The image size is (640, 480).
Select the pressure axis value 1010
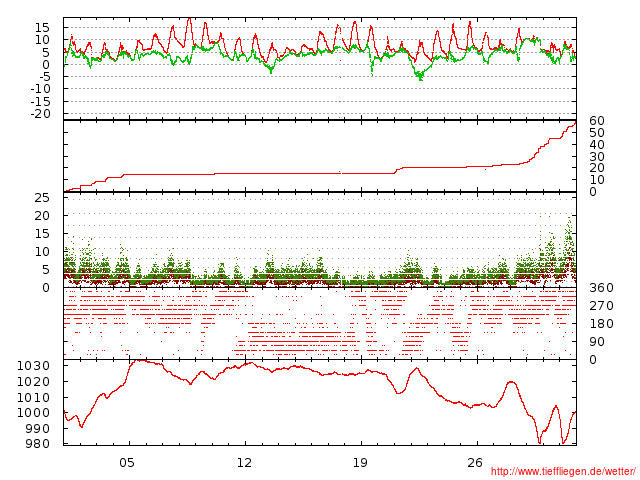[33, 397]
